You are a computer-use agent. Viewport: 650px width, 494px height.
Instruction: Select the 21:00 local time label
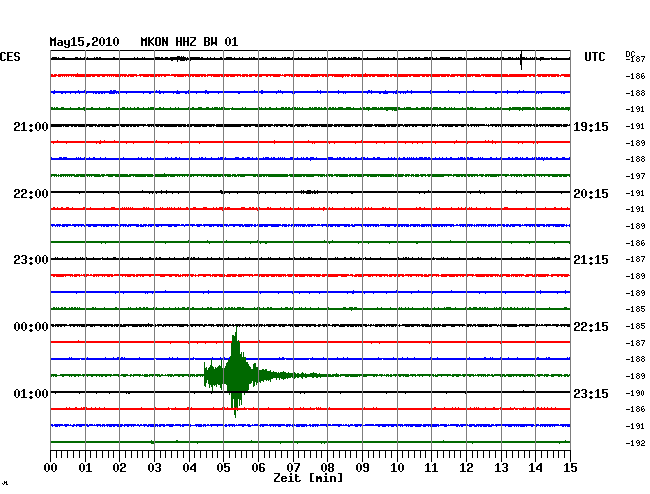[31, 126]
